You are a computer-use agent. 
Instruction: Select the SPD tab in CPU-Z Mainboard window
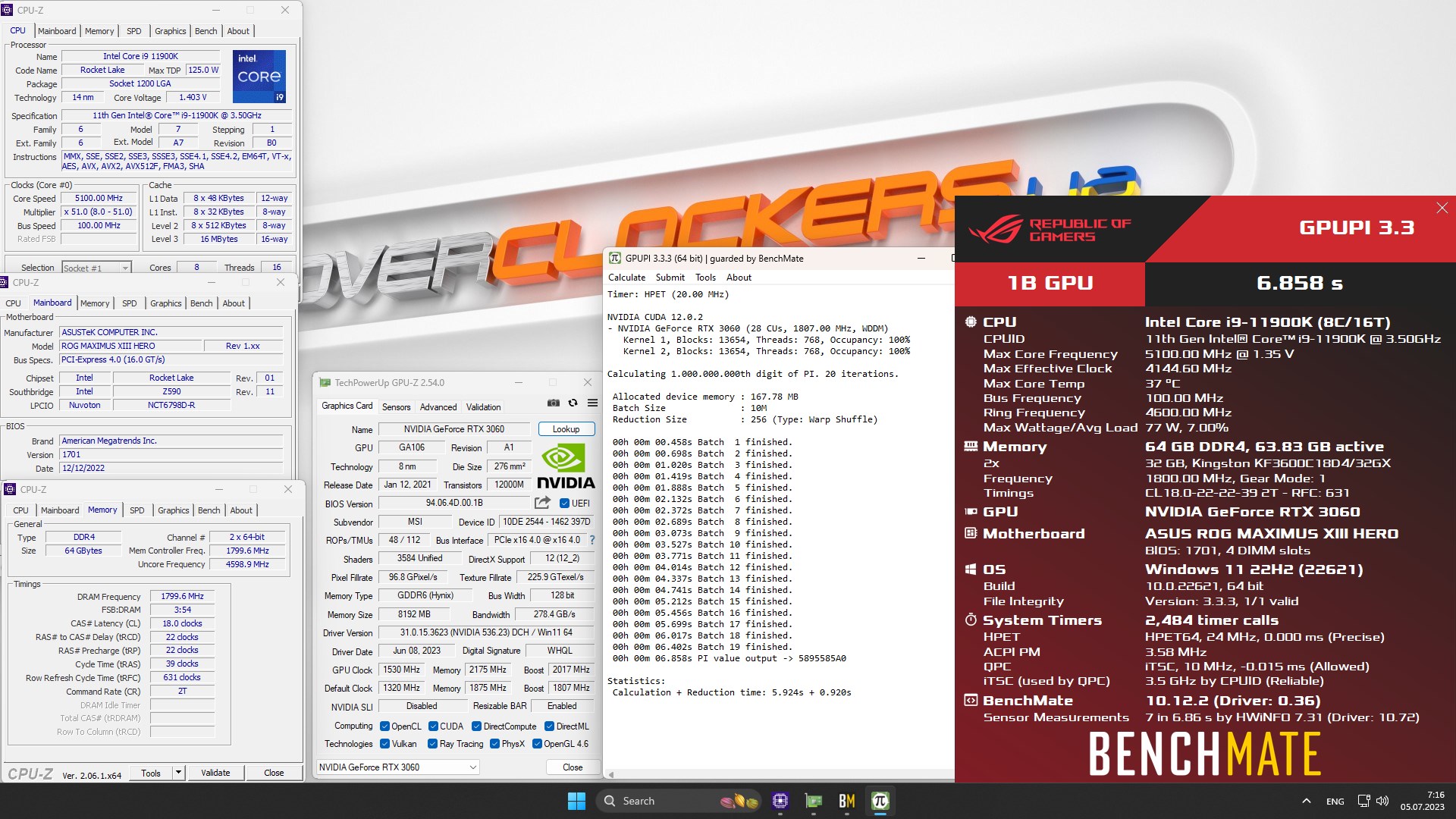coord(130,303)
